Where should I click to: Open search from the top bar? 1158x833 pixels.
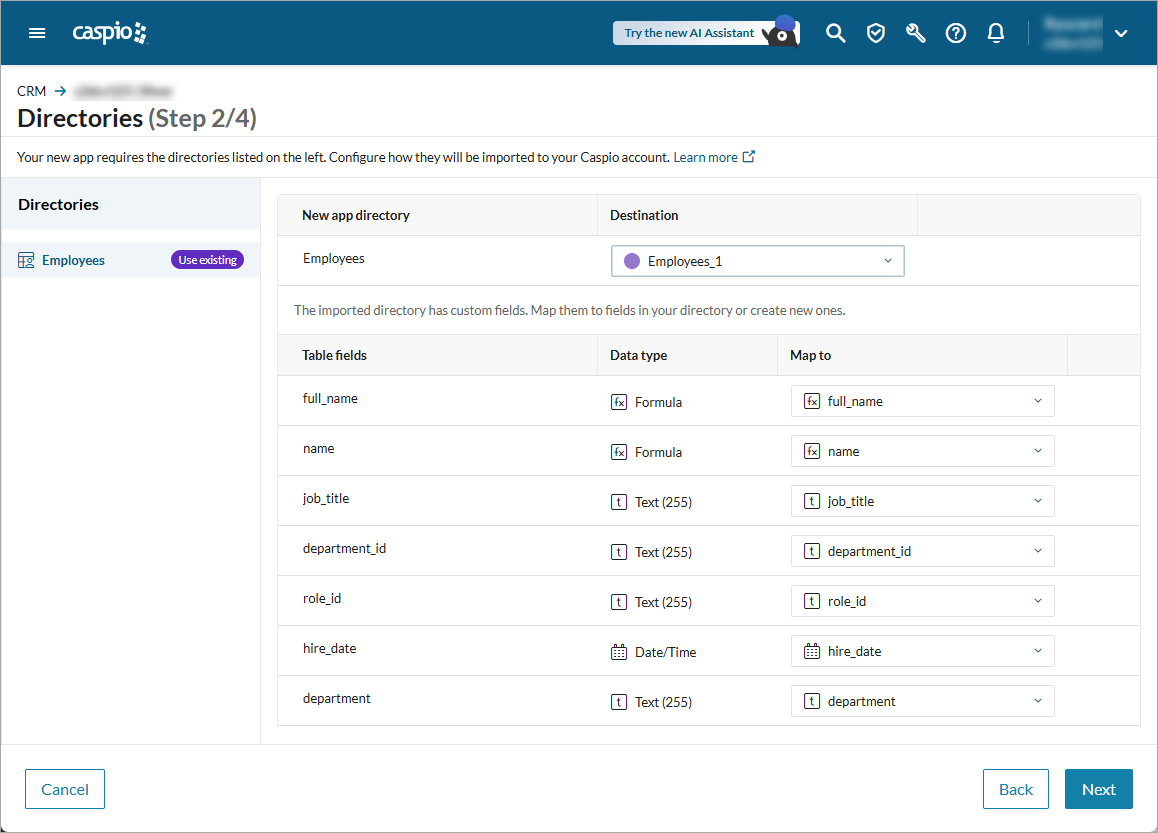[x=835, y=32]
